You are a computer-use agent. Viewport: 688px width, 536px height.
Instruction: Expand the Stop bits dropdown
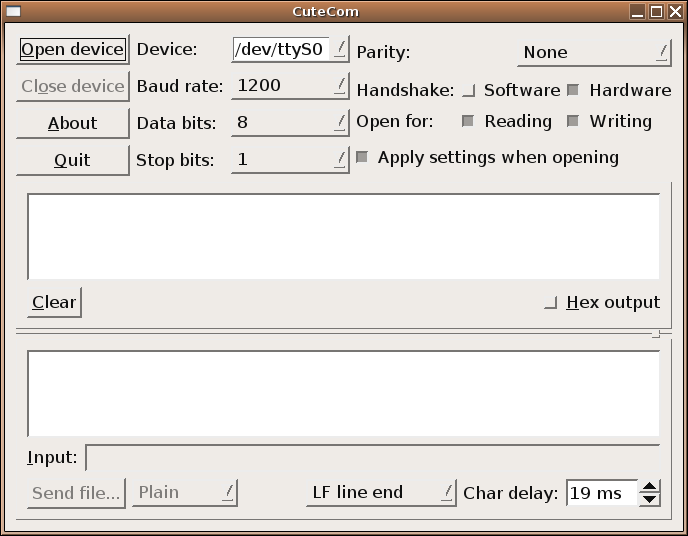pyautogui.click(x=290, y=159)
